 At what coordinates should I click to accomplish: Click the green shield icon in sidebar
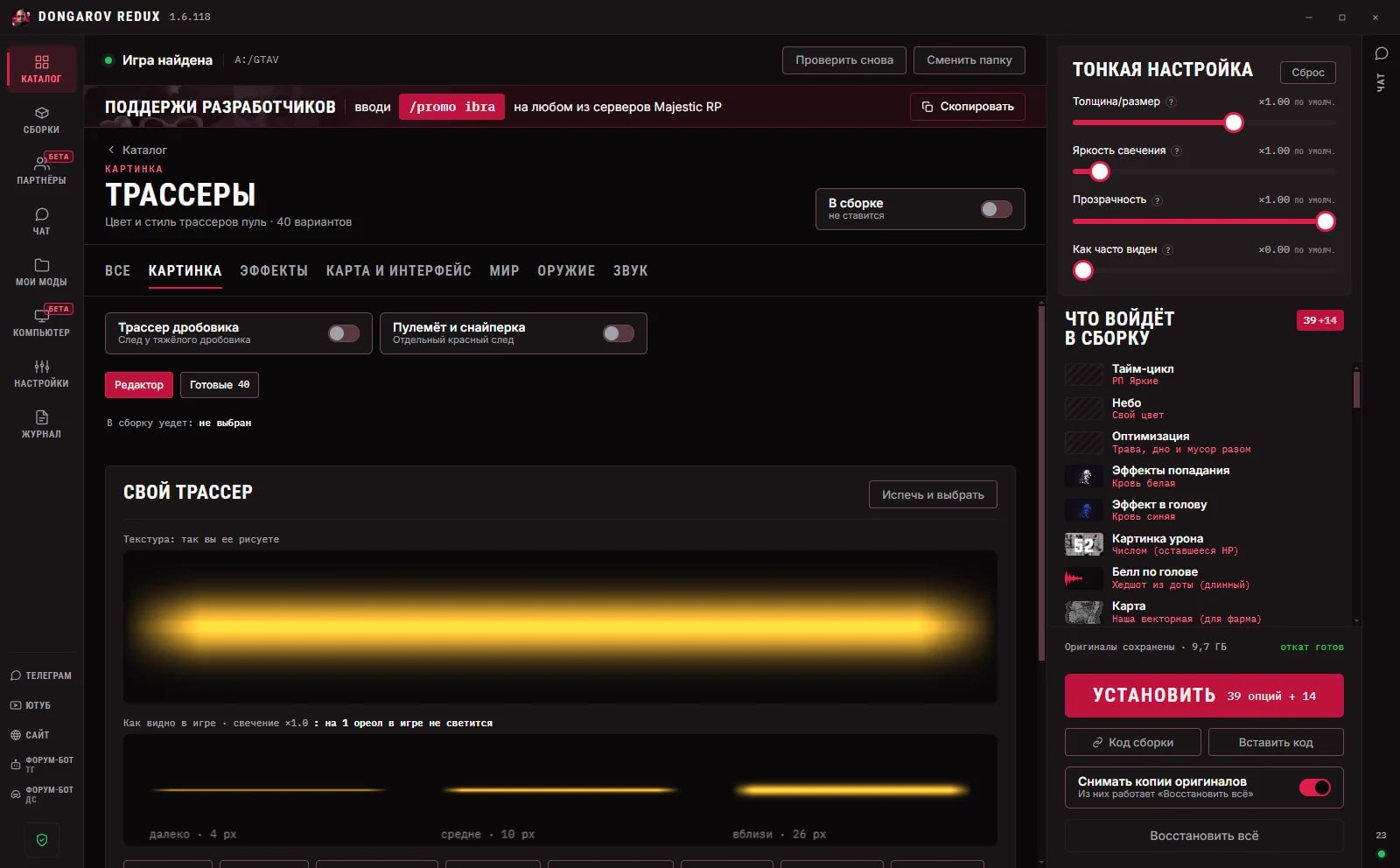tap(41, 840)
